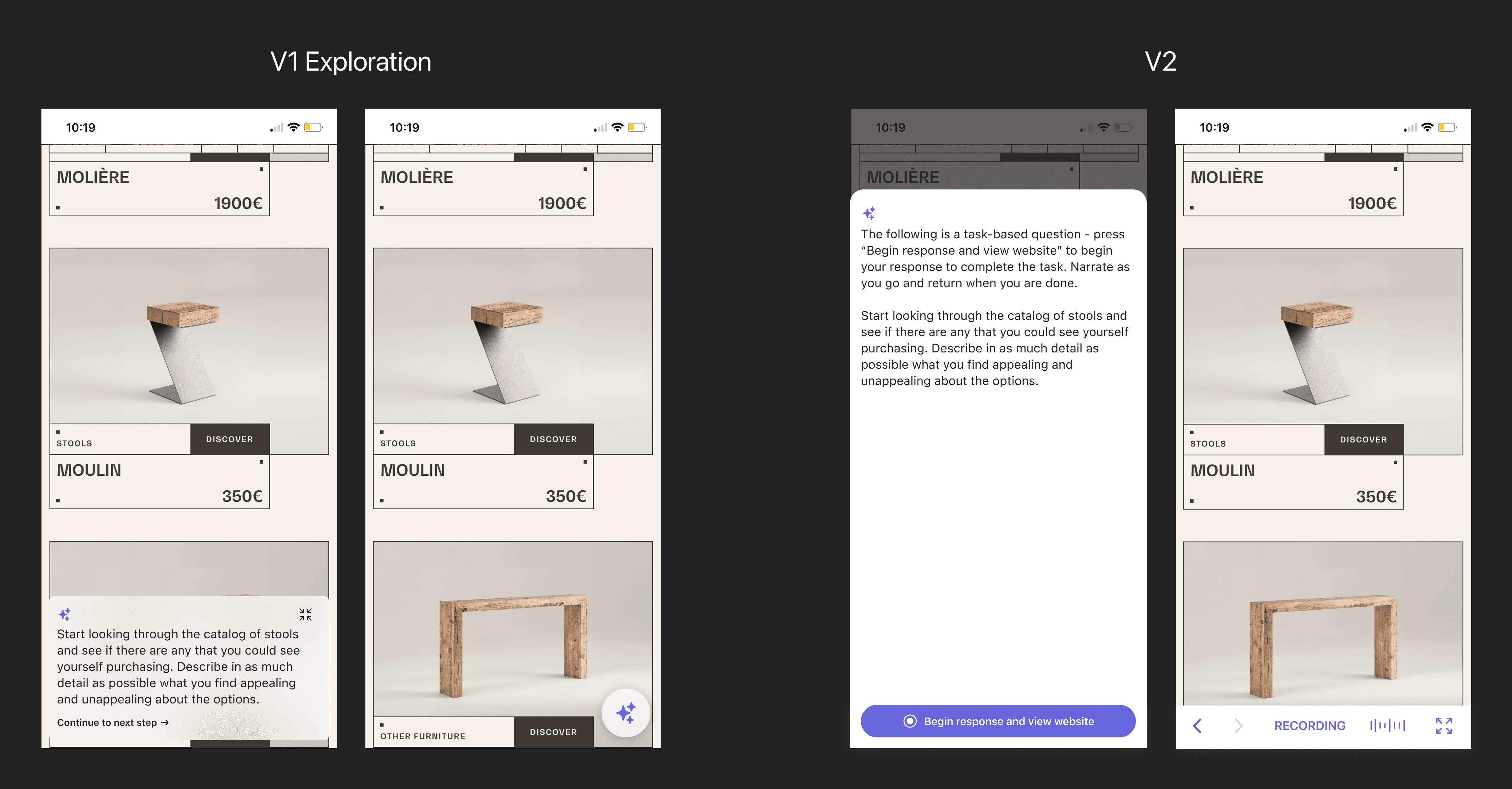The image size is (1512, 789).
Task: Select the MOULIN 350€ card in second screen
Action: (x=483, y=482)
